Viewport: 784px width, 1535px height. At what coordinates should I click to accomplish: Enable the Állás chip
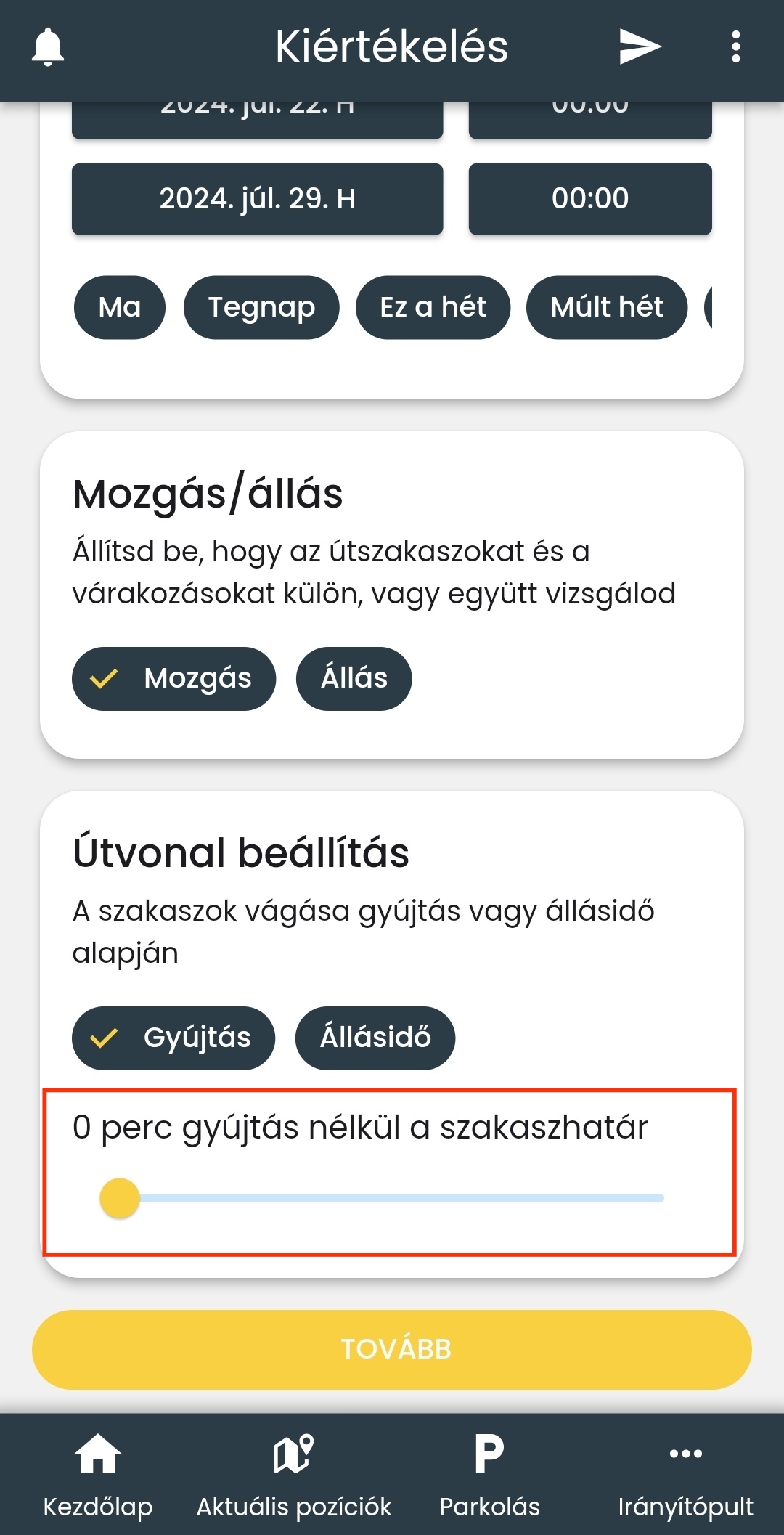[x=354, y=679]
